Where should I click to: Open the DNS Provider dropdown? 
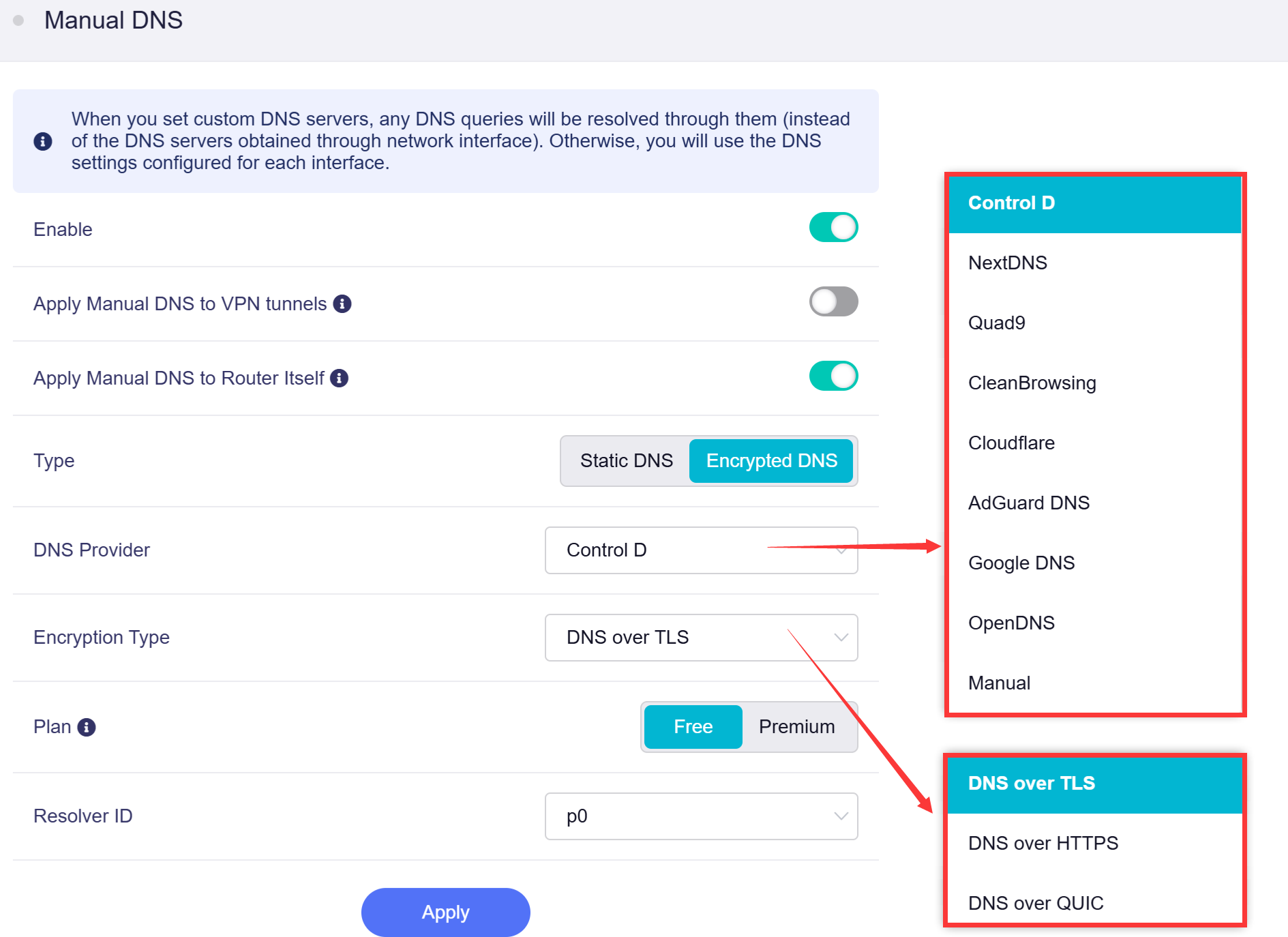[x=701, y=550]
